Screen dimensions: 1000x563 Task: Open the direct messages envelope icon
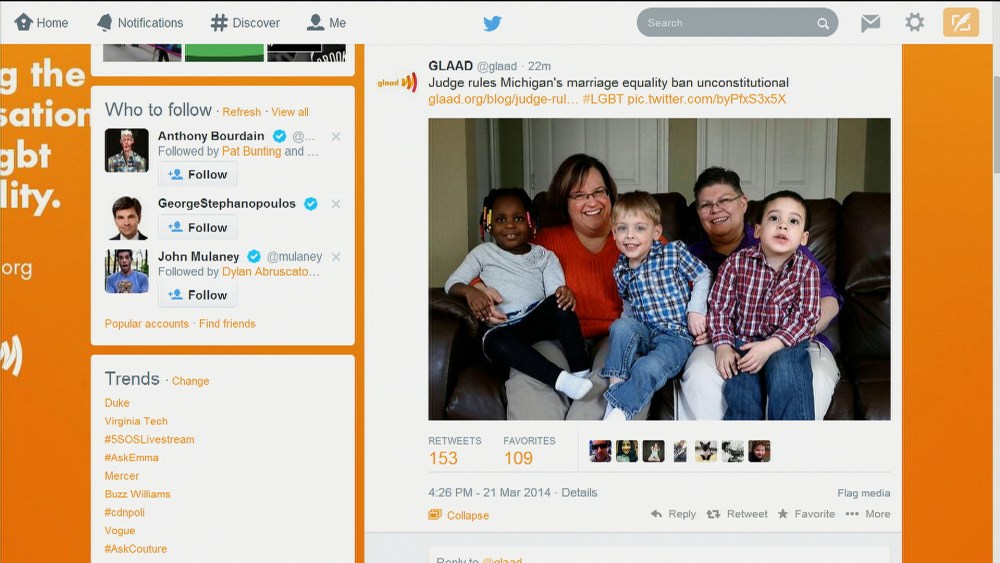tap(870, 23)
